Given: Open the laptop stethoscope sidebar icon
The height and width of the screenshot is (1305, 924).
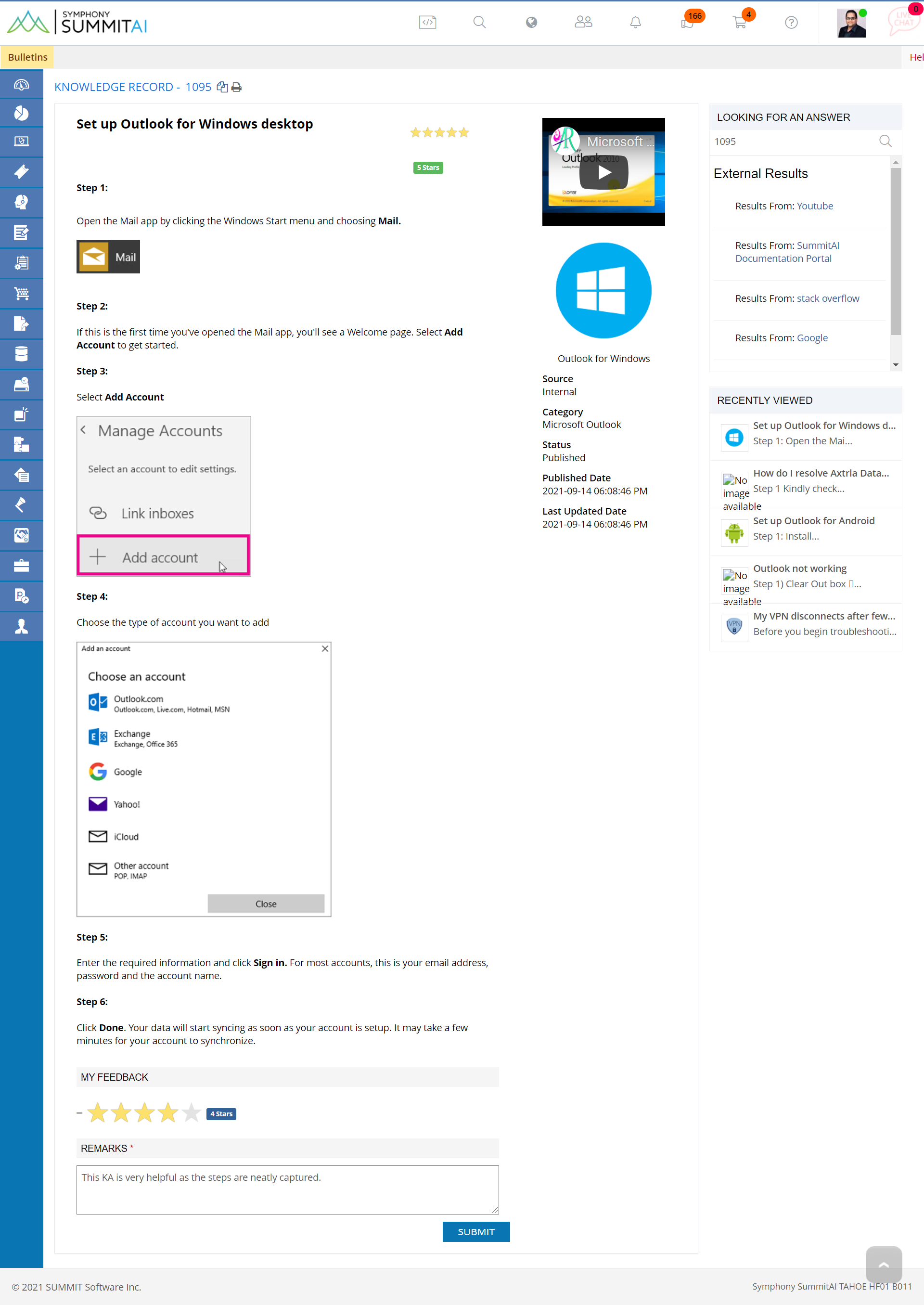Looking at the screenshot, I should [x=21, y=142].
